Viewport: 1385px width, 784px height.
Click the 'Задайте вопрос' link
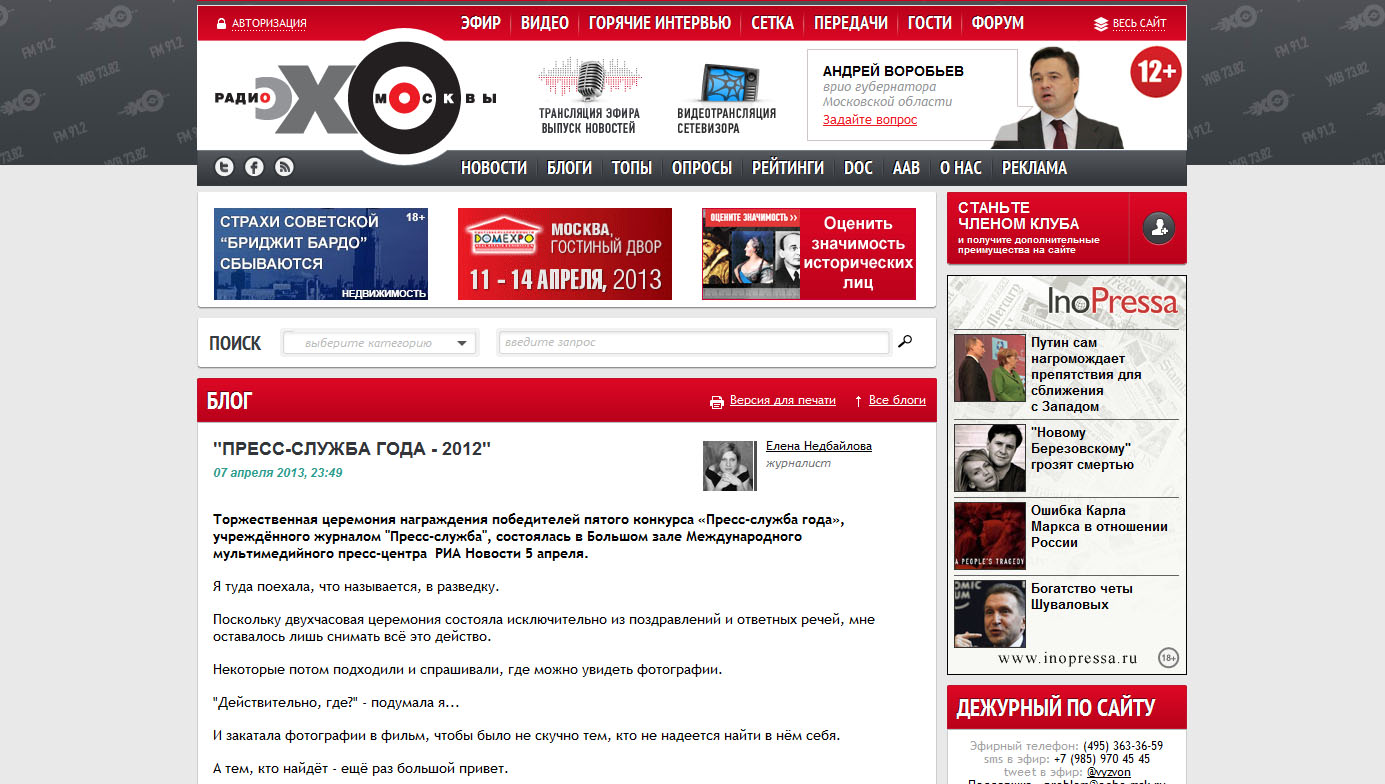tap(869, 120)
